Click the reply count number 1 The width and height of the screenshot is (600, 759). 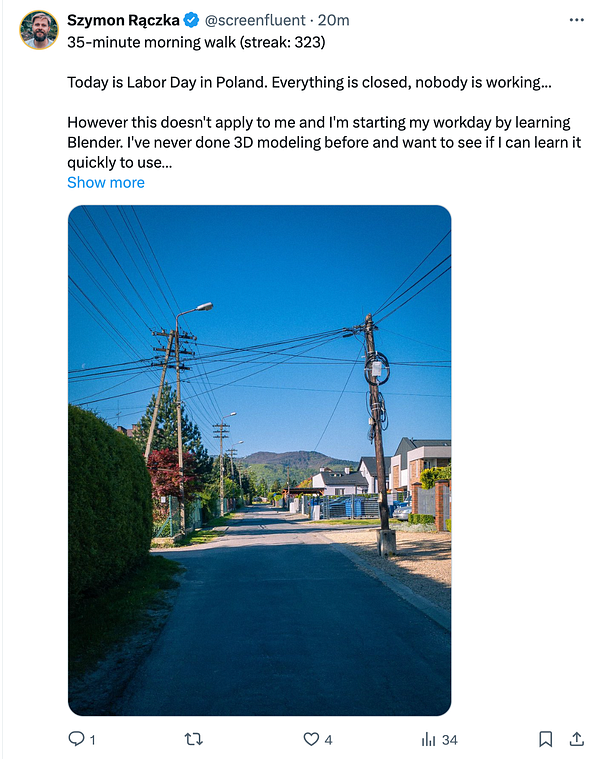point(92,740)
